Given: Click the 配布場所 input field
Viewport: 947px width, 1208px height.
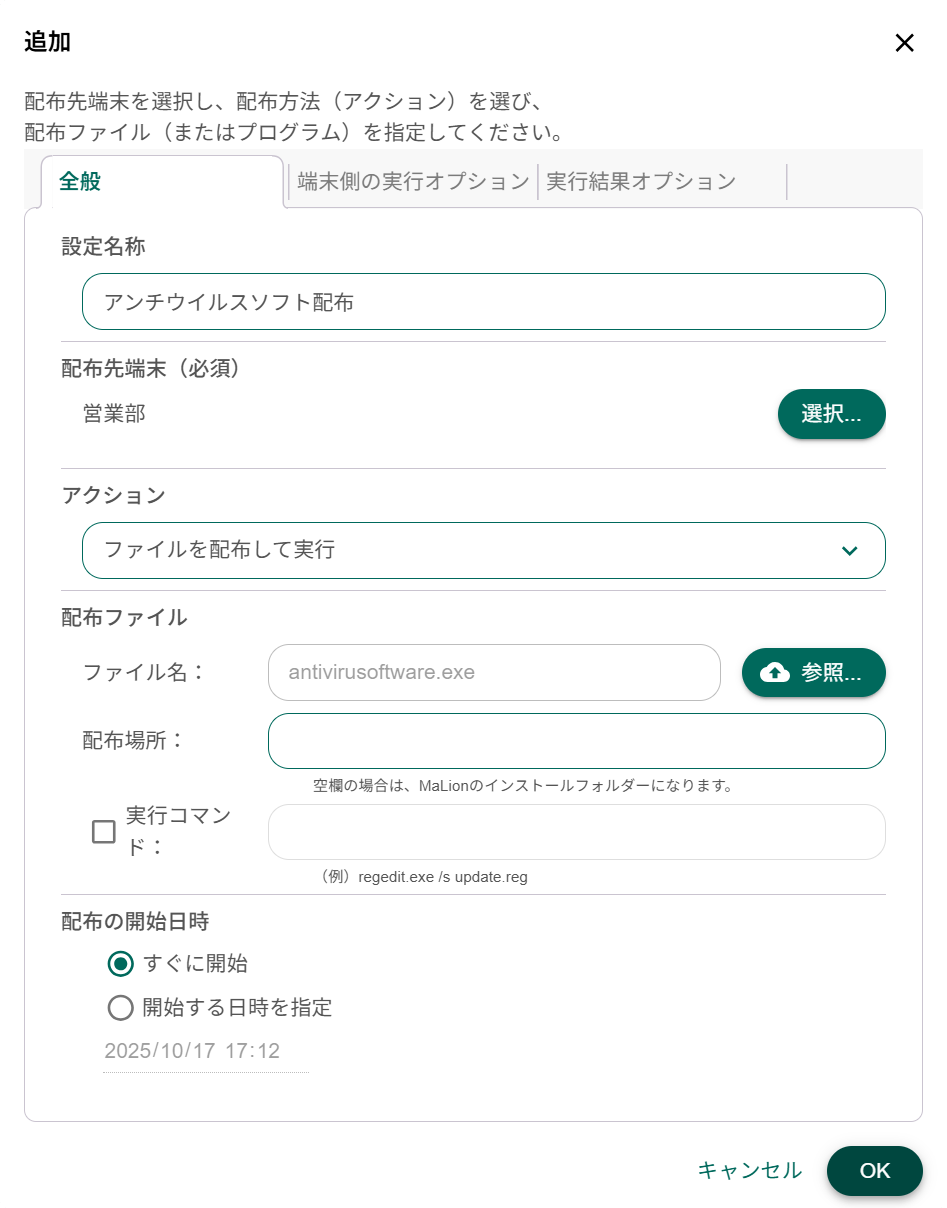Looking at the screenshot, I should pos(576,741).
